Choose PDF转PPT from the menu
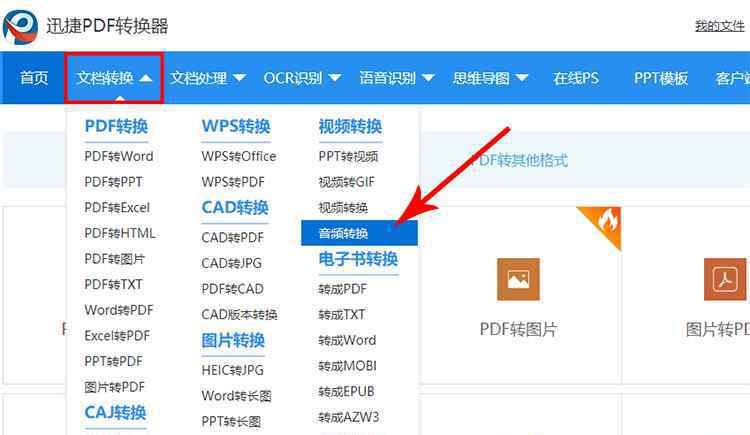Image resolution: width=750 pixels, height=435 pixels. click(x=113, y=182)
